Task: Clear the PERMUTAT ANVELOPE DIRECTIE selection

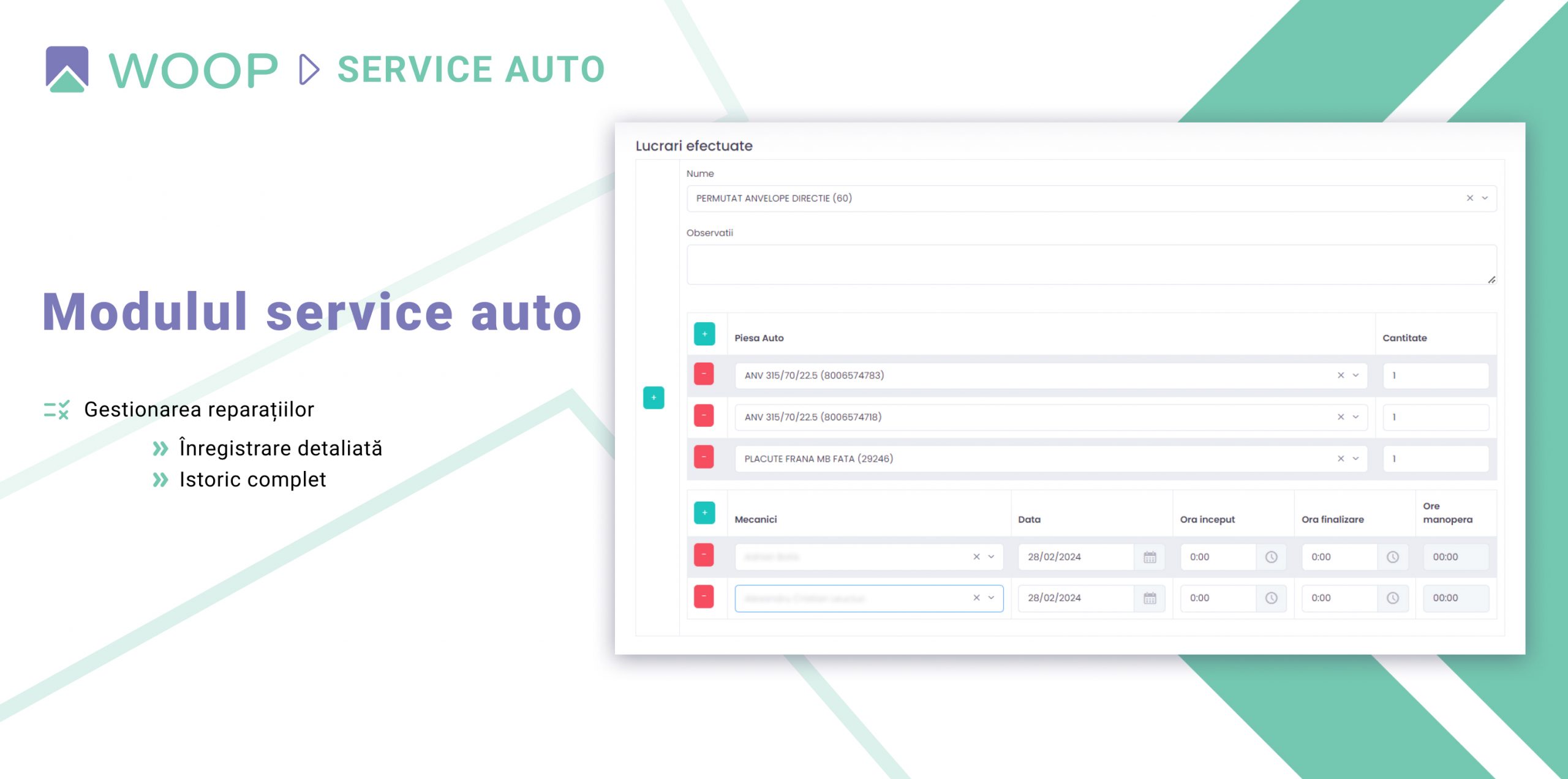Action: pyautogui.click(x=1470, y=198)
